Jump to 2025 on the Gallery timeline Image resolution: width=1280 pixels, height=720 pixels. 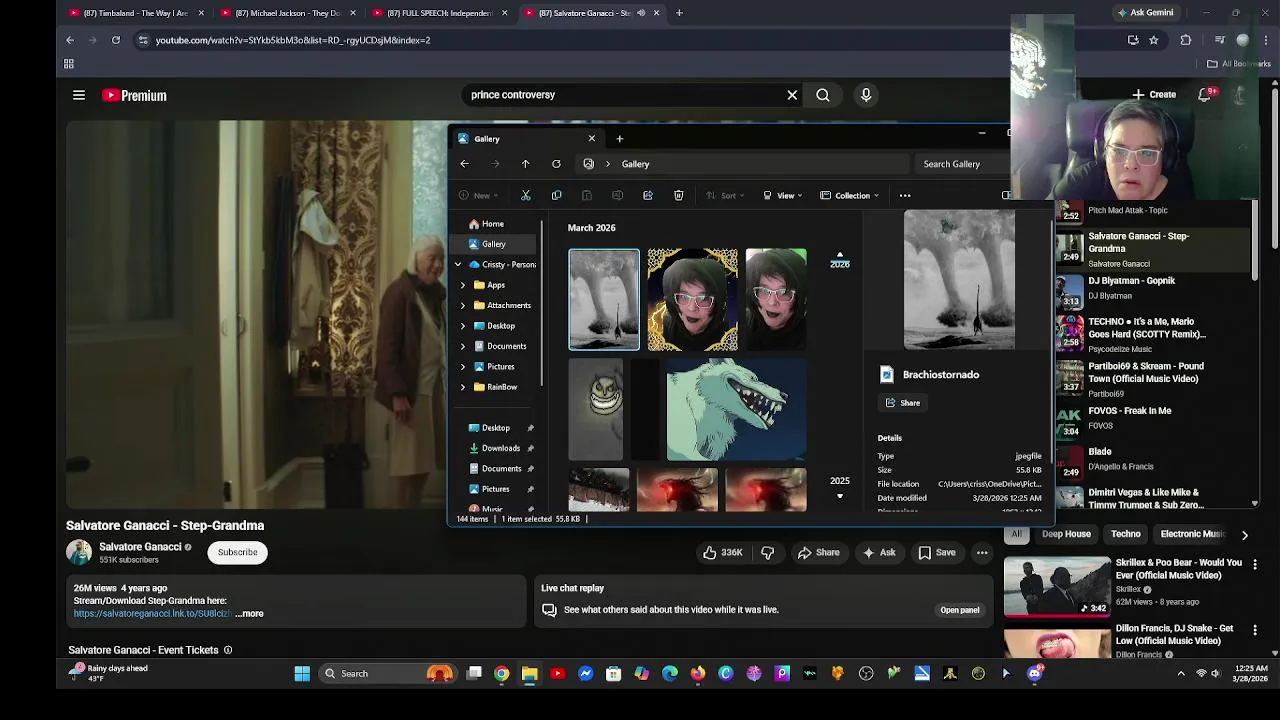(839, 481)
